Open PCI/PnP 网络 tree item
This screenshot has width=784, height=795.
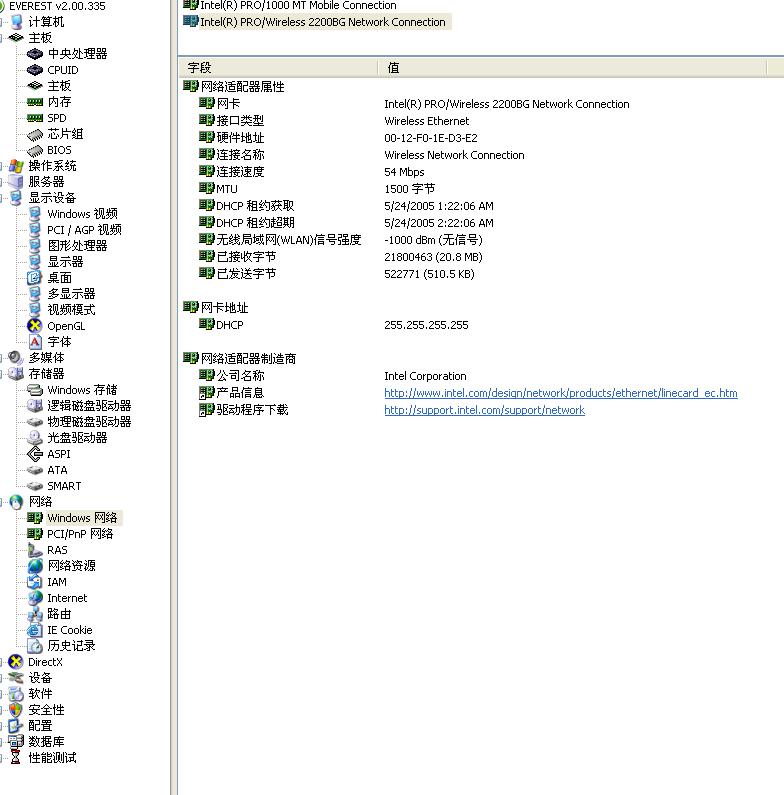click(80, 534)
